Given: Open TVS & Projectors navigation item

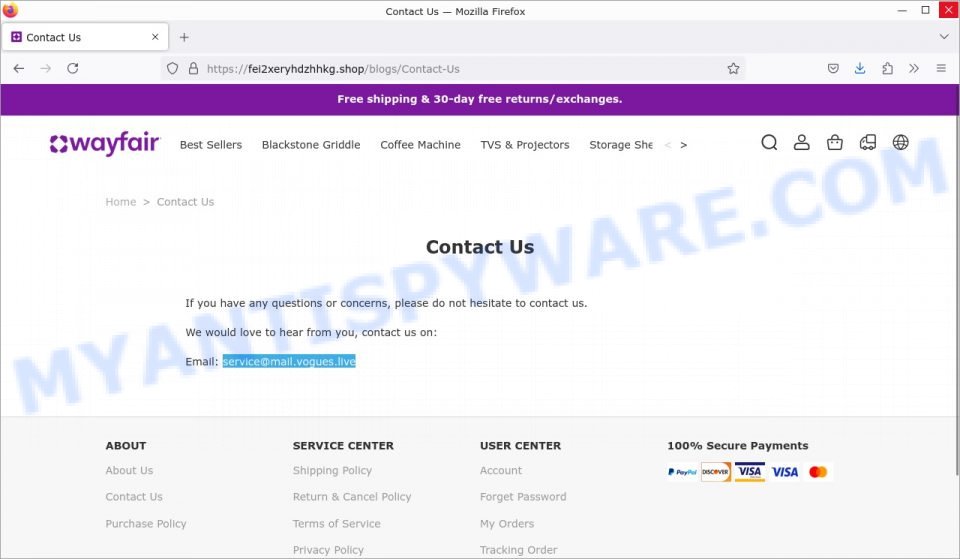Looking at the screenshot, I should pos(525,145).
